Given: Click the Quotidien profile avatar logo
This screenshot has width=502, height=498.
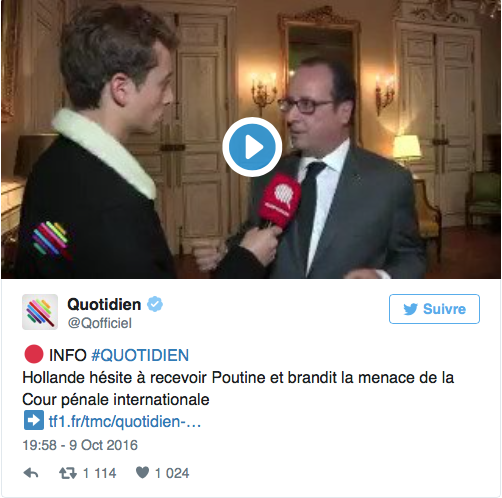Looking at the screenshot, I should click(40, 312).
